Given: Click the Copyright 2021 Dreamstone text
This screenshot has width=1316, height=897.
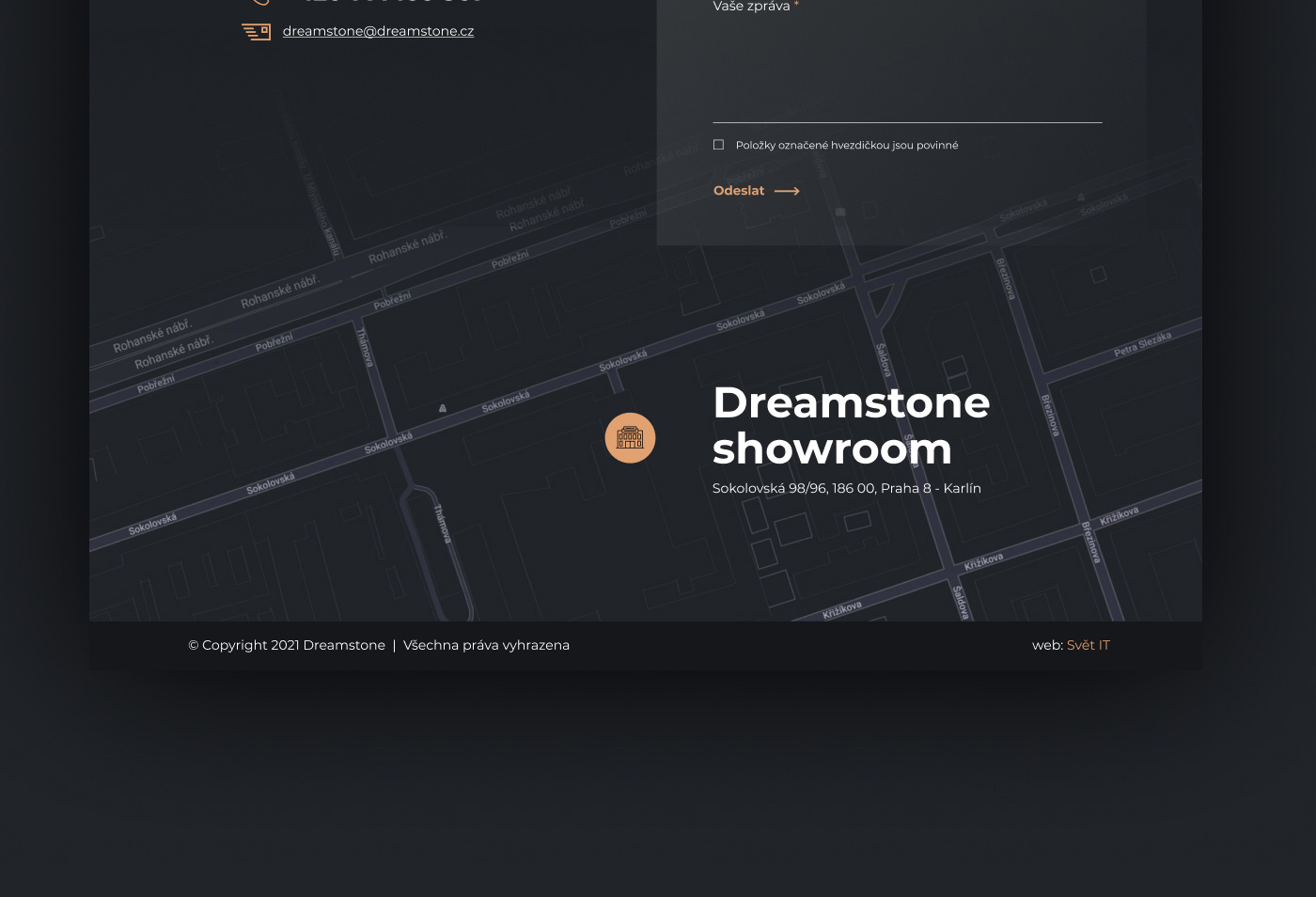Looking at the screenshot, I should click(287, 645).
